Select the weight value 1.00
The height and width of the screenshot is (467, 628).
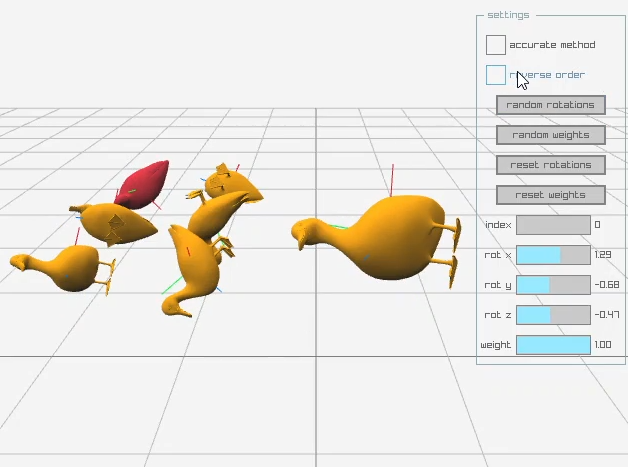[603, 345]
